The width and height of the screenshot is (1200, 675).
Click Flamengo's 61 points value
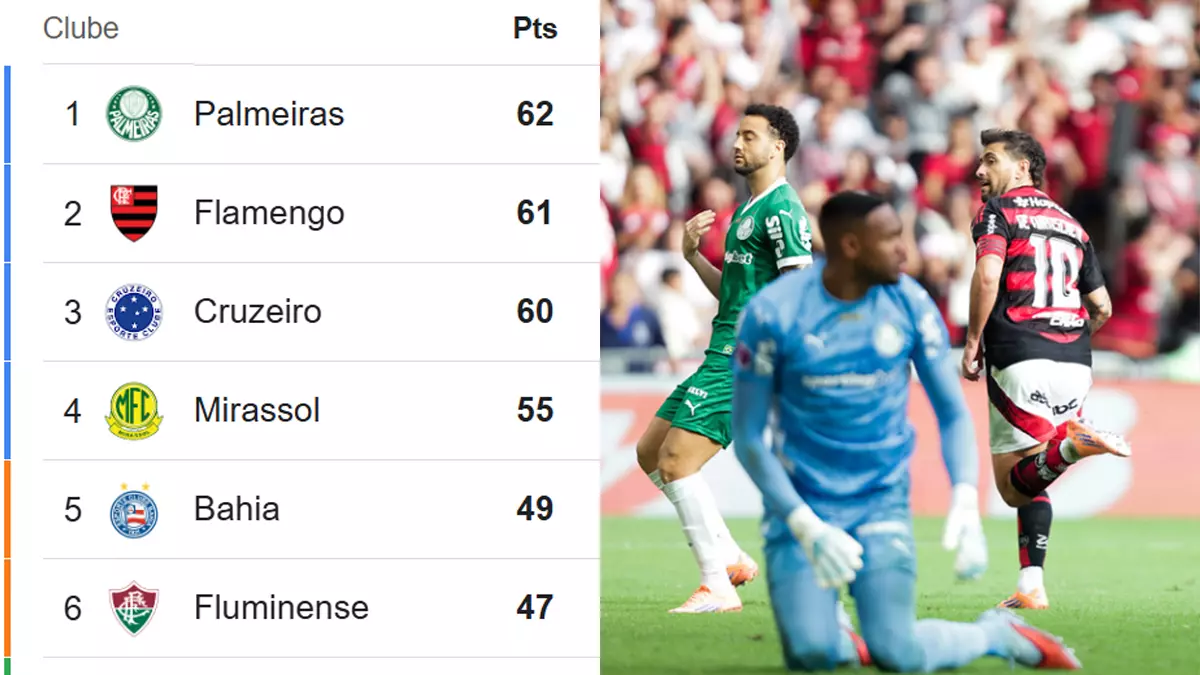[535, 213]
